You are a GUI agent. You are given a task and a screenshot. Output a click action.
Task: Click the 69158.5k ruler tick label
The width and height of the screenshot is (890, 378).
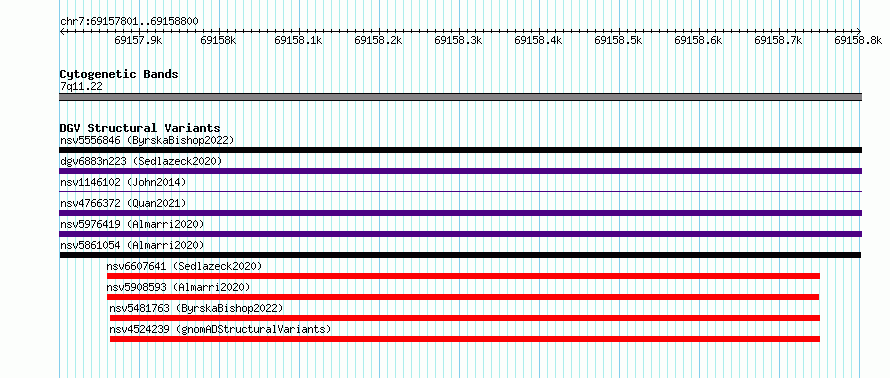point(619,40)
